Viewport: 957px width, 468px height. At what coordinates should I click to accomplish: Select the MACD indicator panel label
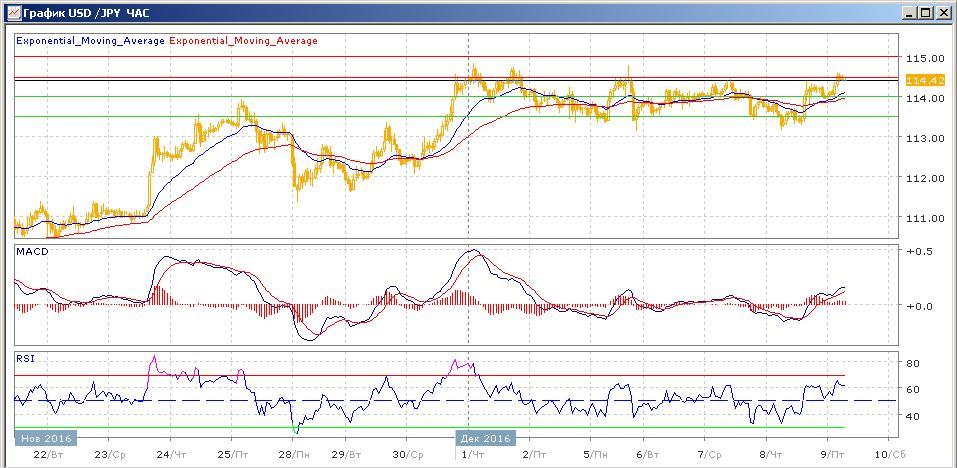coord(32,252)
